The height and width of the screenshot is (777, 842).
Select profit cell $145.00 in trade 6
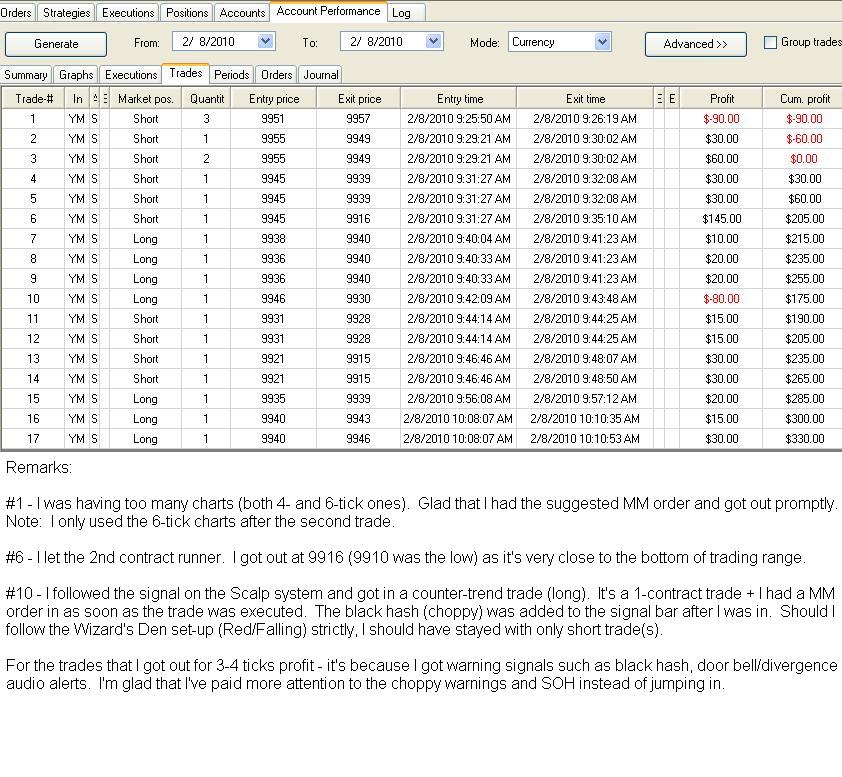[721, 219]
